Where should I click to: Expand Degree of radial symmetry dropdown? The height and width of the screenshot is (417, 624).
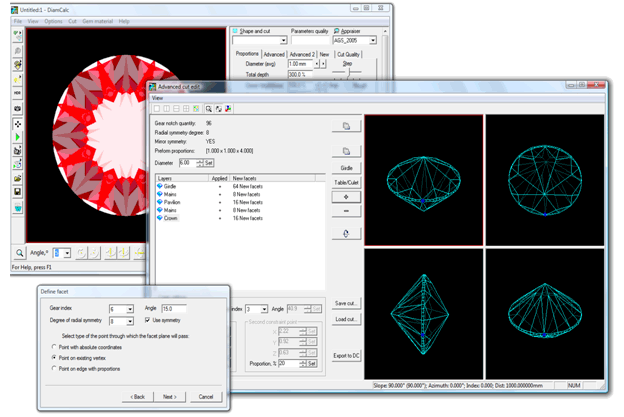pyautogui.click(x=130, y=321)
